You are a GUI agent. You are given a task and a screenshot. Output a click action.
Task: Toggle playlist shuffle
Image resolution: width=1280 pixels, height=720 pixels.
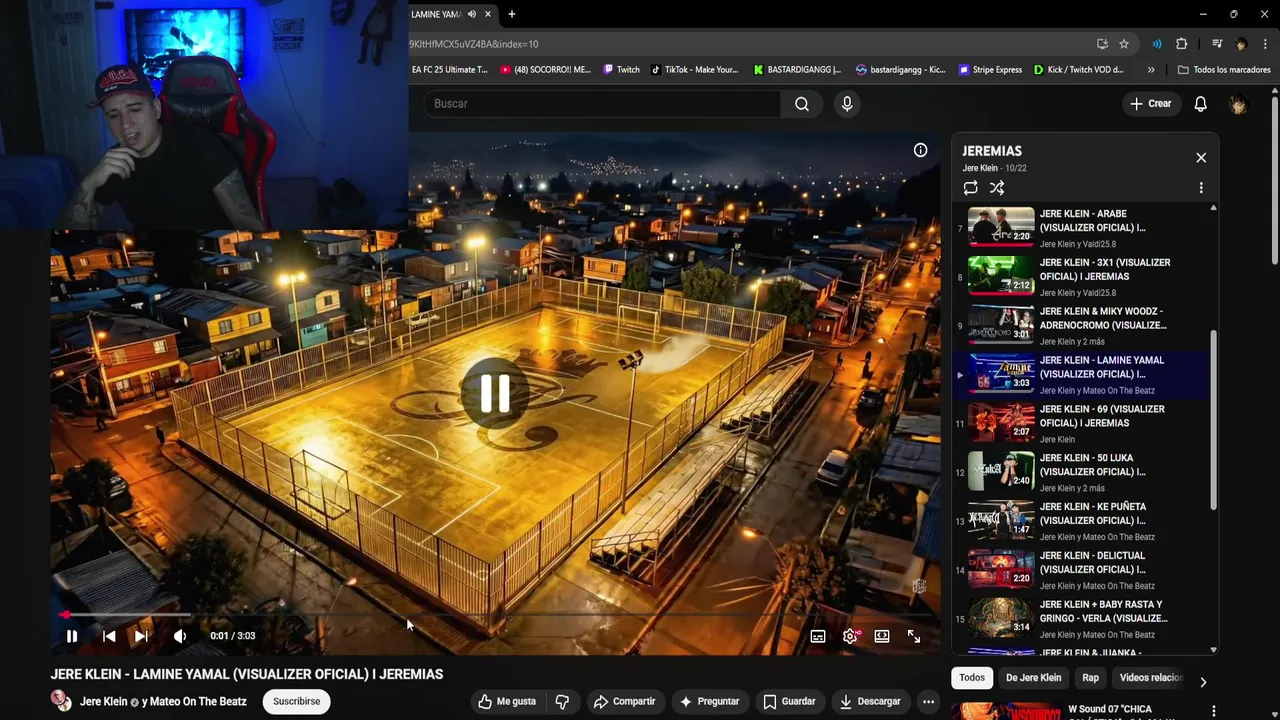click(997, 188)
